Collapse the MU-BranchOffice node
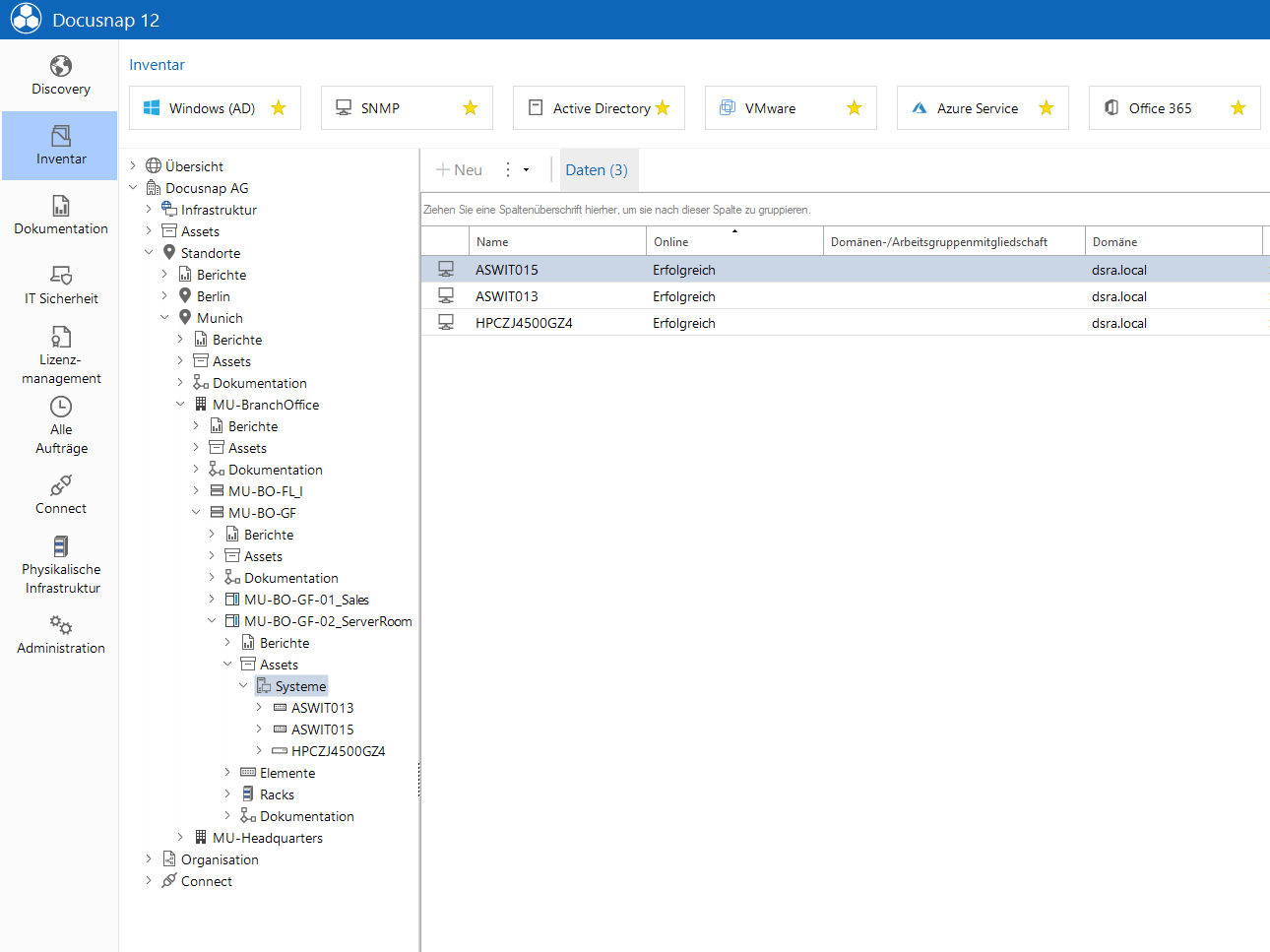 [x=180, y=405]
